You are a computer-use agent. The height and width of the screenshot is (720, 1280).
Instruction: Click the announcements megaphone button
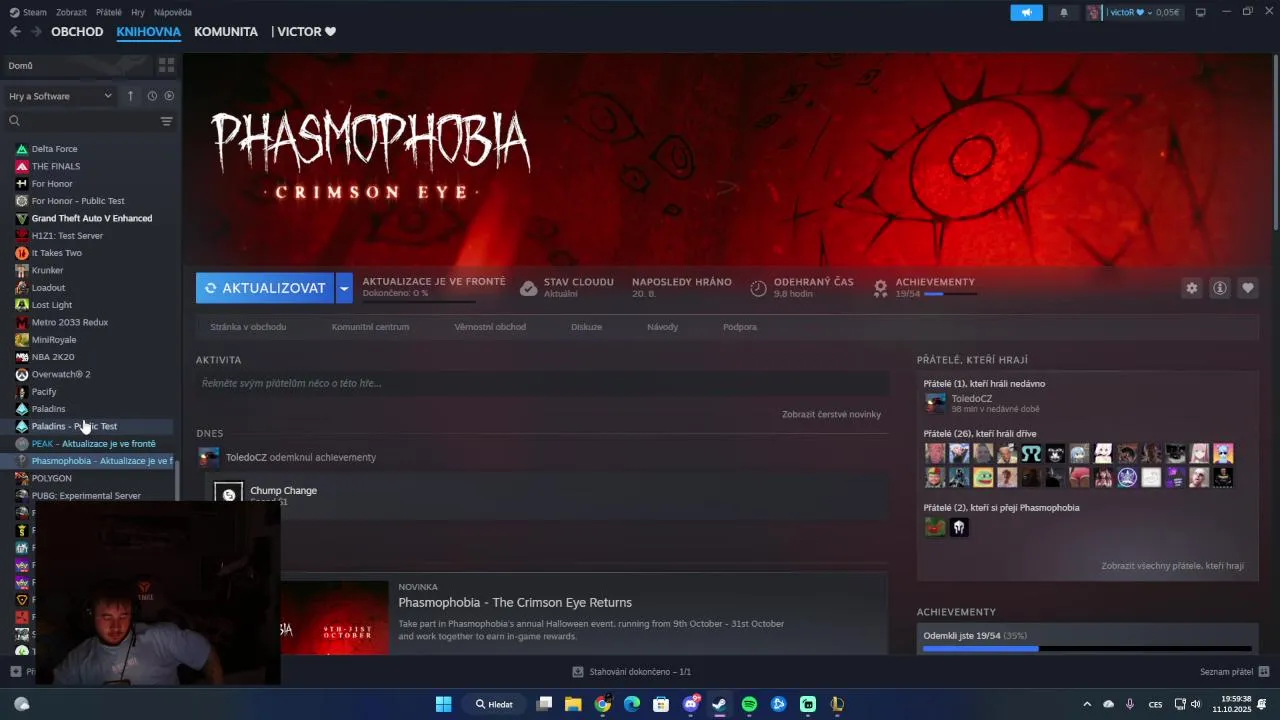[x=1026, y=12]
